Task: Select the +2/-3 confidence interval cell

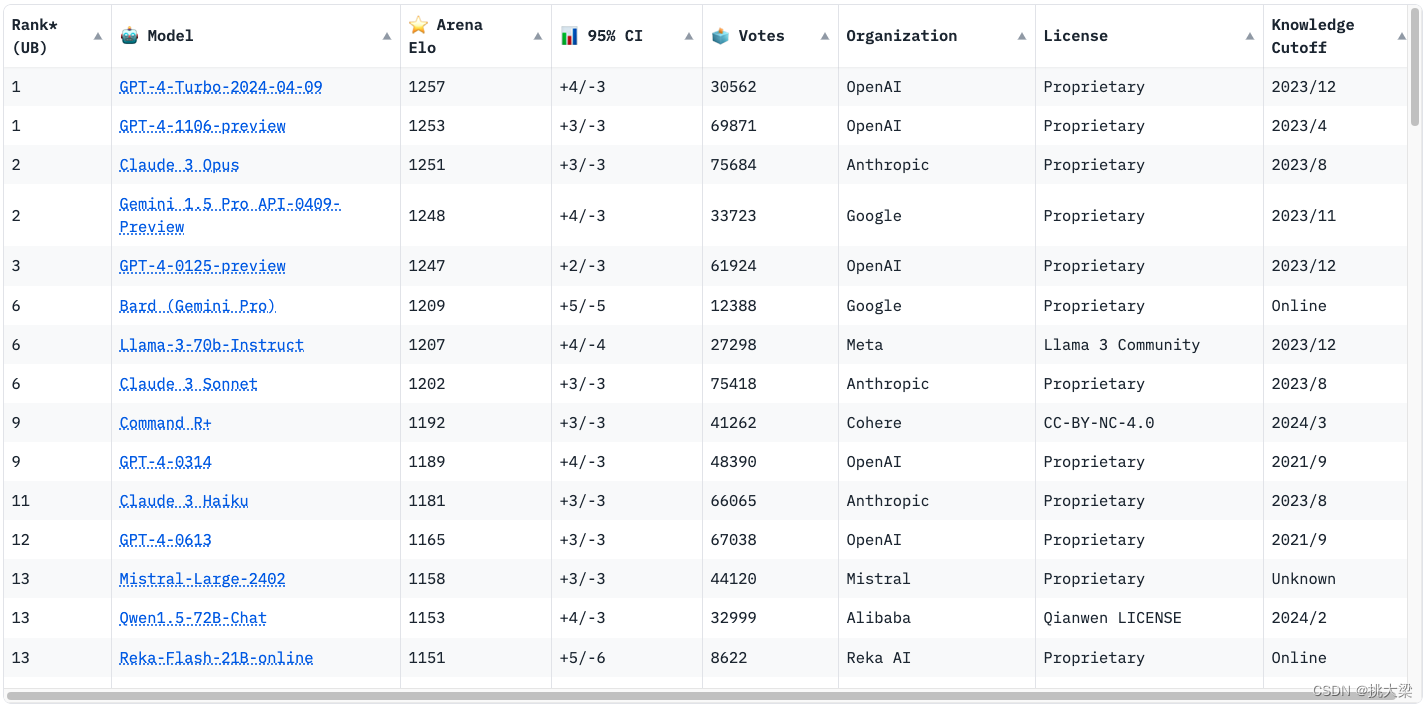Action: (627, 266)
